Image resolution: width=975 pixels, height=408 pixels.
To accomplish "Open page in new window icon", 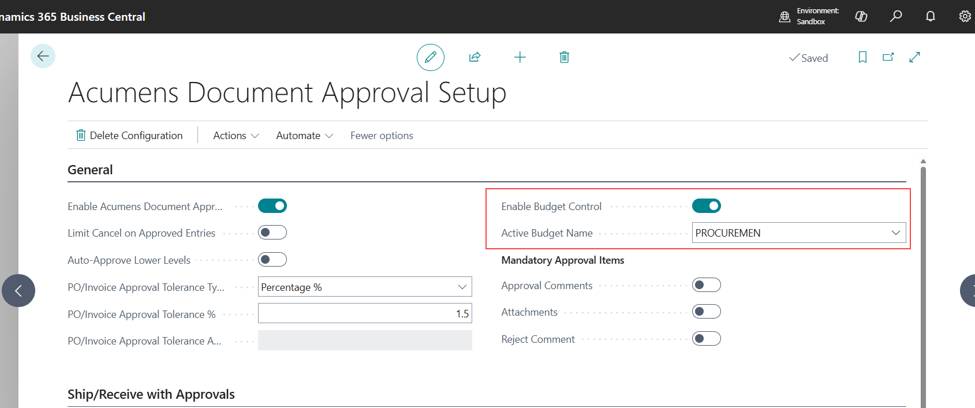I will pos(888,57).
